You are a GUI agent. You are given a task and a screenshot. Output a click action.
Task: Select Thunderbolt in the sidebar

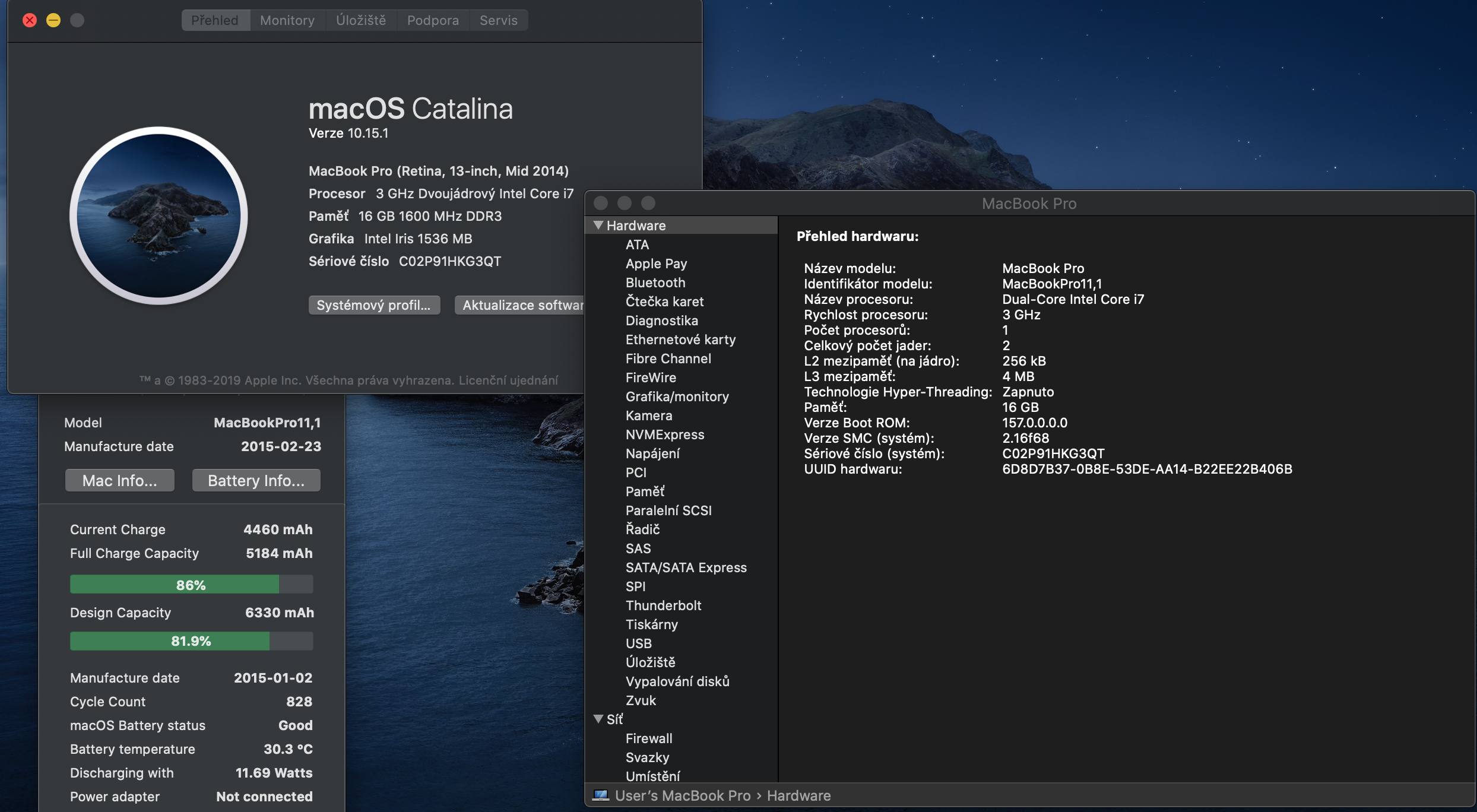click(663, 605)
